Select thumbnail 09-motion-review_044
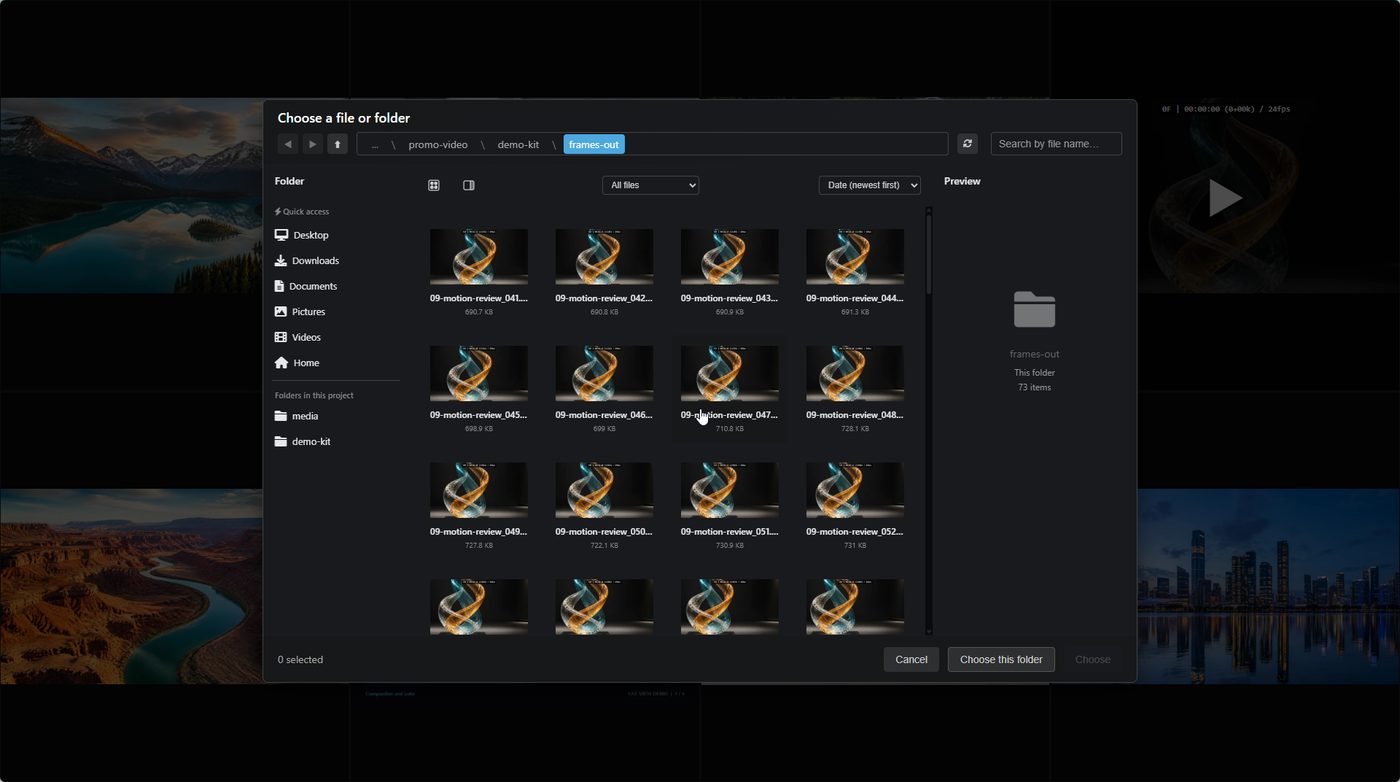 855,257
